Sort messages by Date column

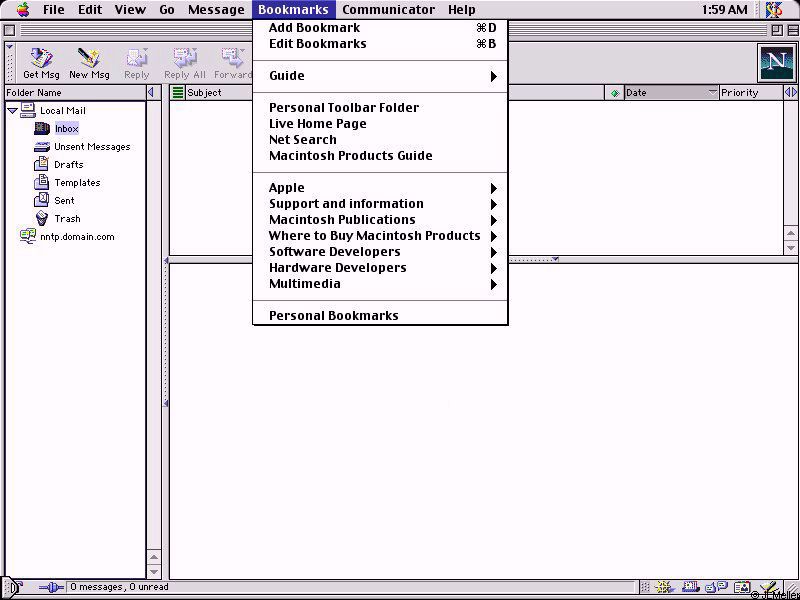[x=663, y=93]
